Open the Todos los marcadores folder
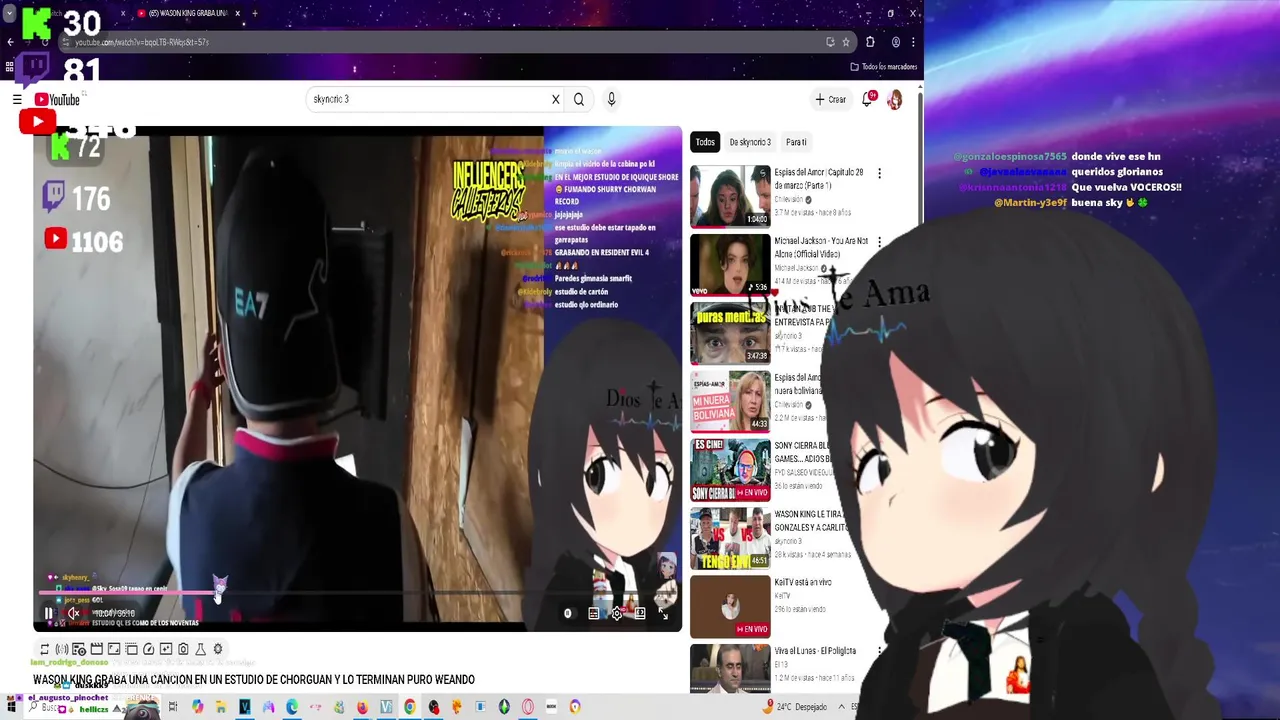 (884, 67)
